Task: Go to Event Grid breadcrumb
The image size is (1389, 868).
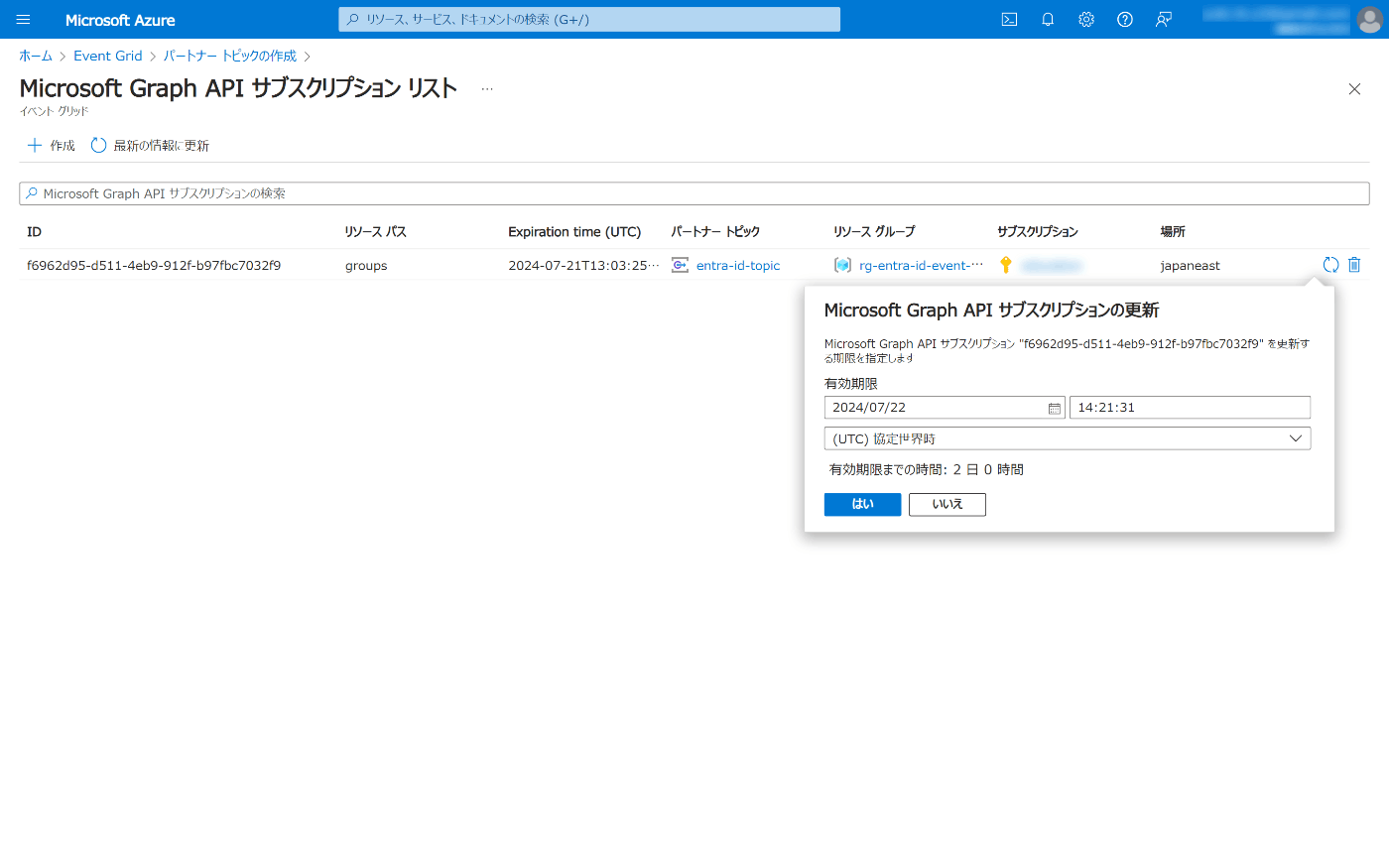Action: click(108, 57)
